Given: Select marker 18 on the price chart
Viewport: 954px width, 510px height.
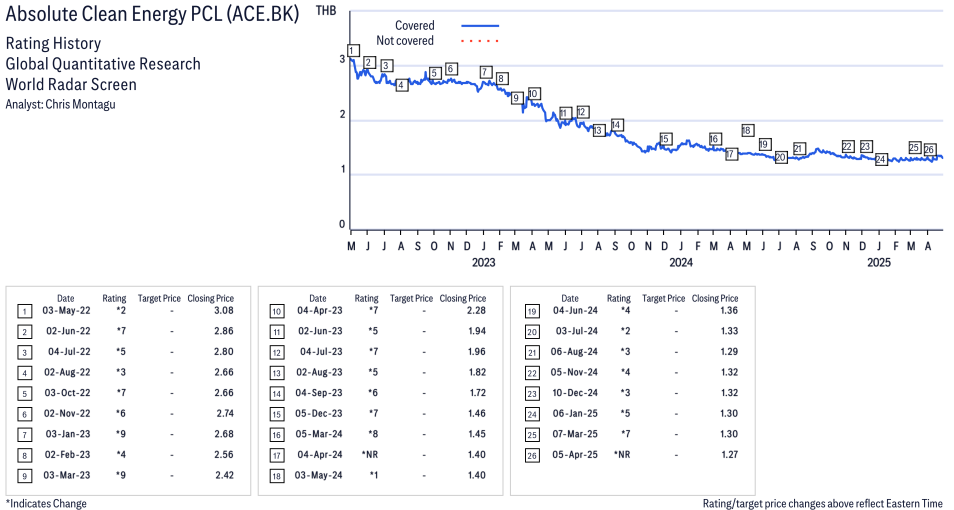Looking at the screenshot, I should 748,130.
